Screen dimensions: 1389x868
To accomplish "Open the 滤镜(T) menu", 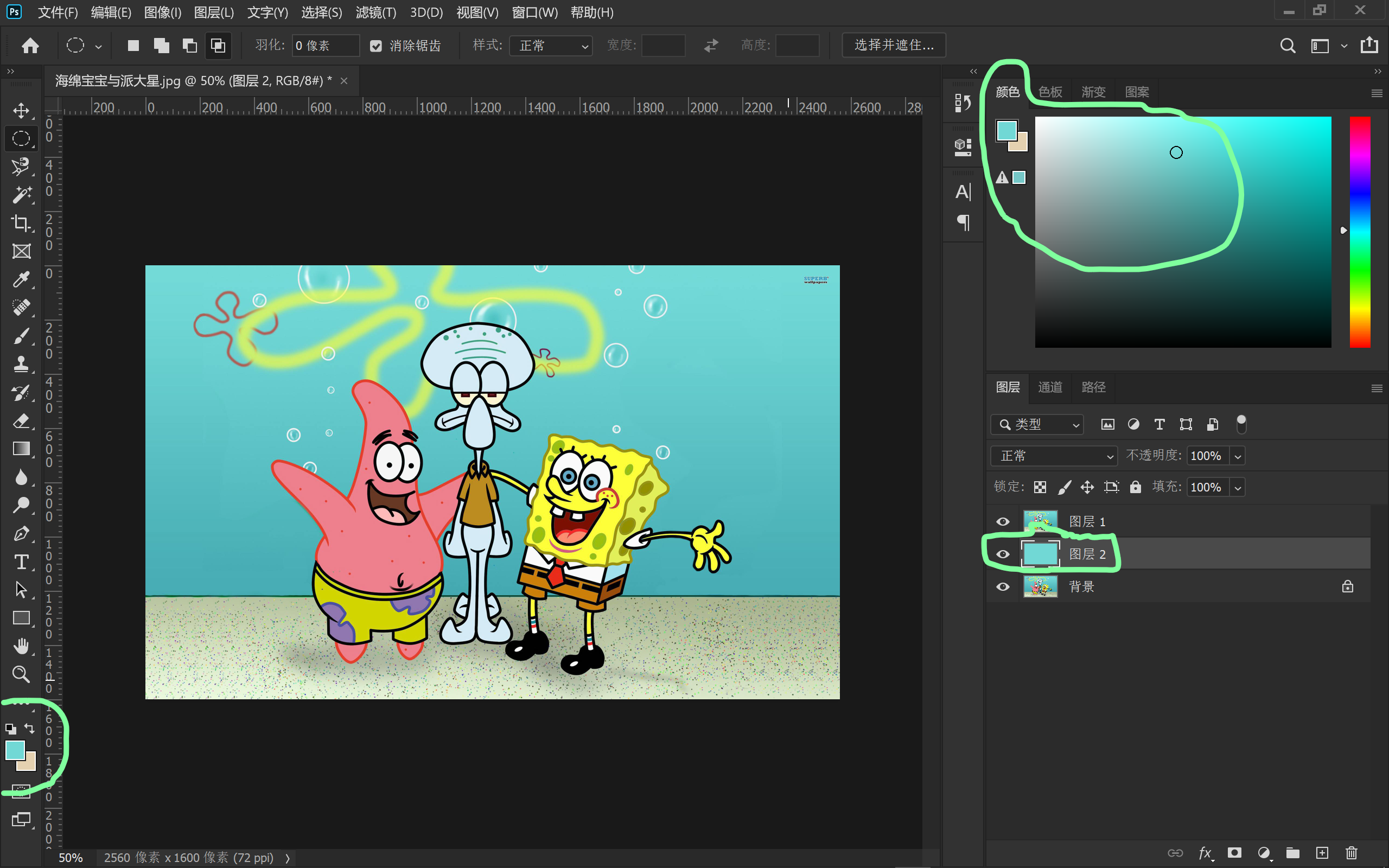I will pyautogui.click(x=376, y=12).
